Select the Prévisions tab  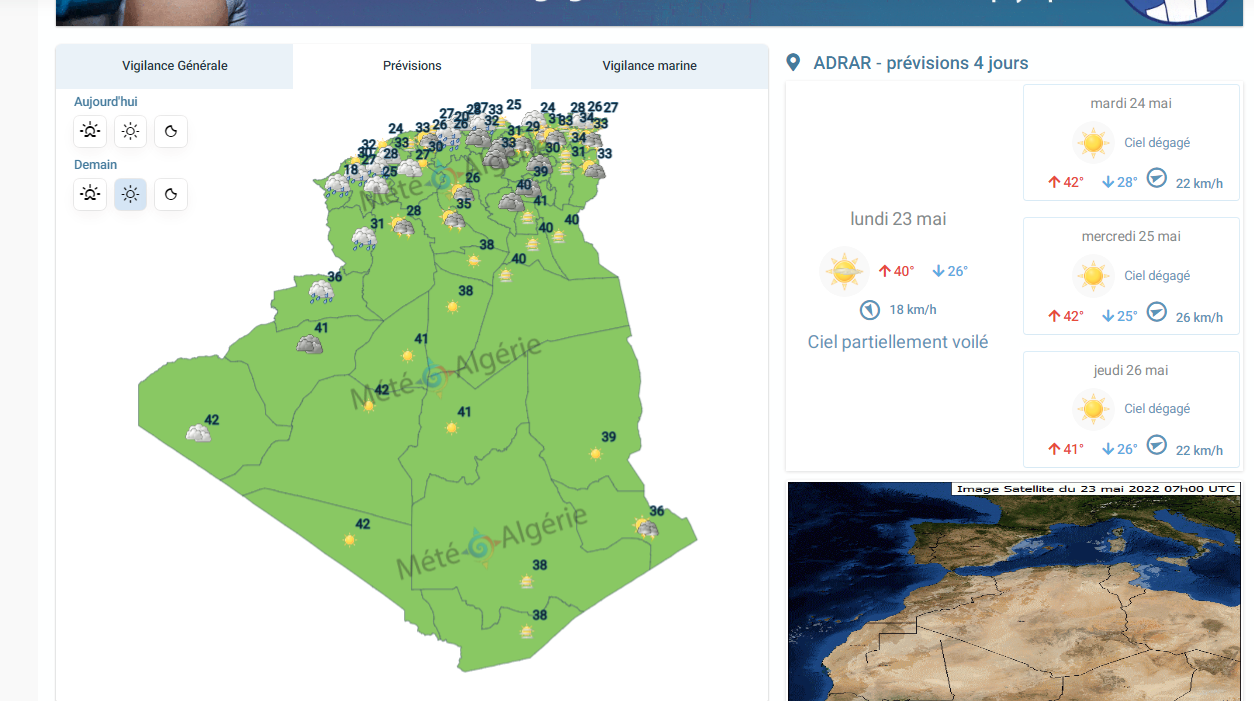click(x=412, y=66)
